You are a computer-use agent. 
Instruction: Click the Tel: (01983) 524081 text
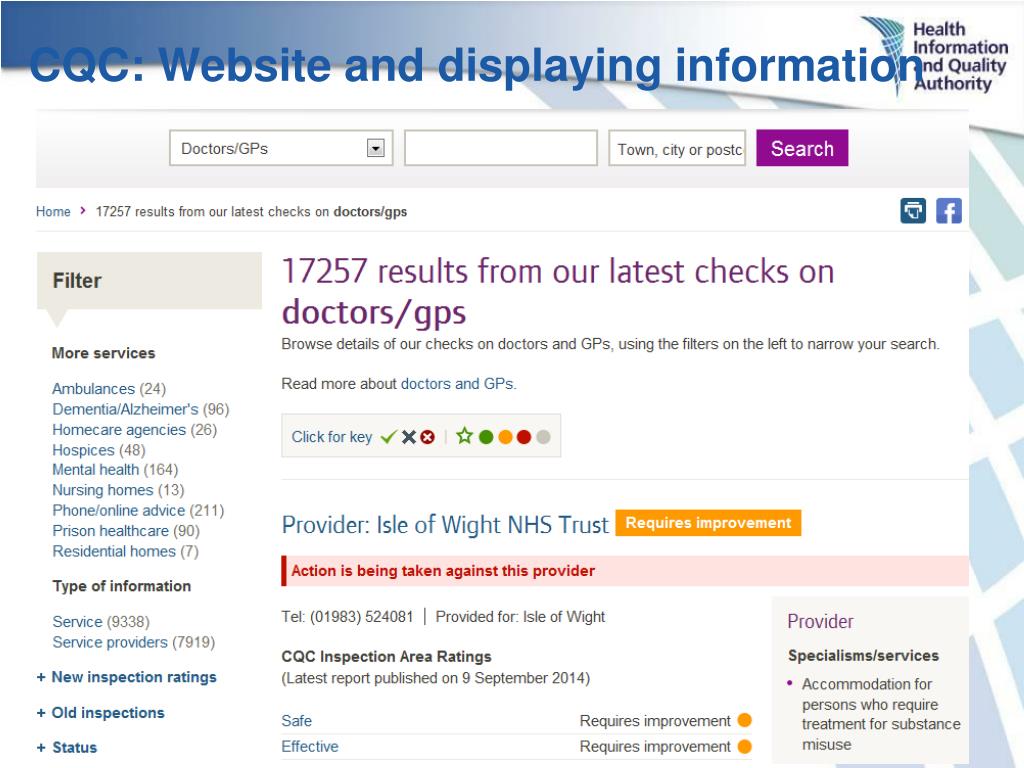click(347, 616)
